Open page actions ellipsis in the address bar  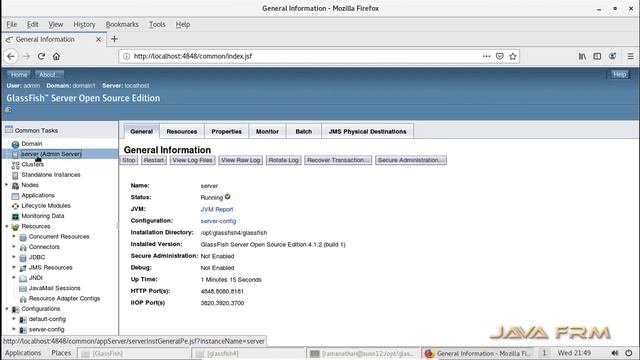(486, 56)
